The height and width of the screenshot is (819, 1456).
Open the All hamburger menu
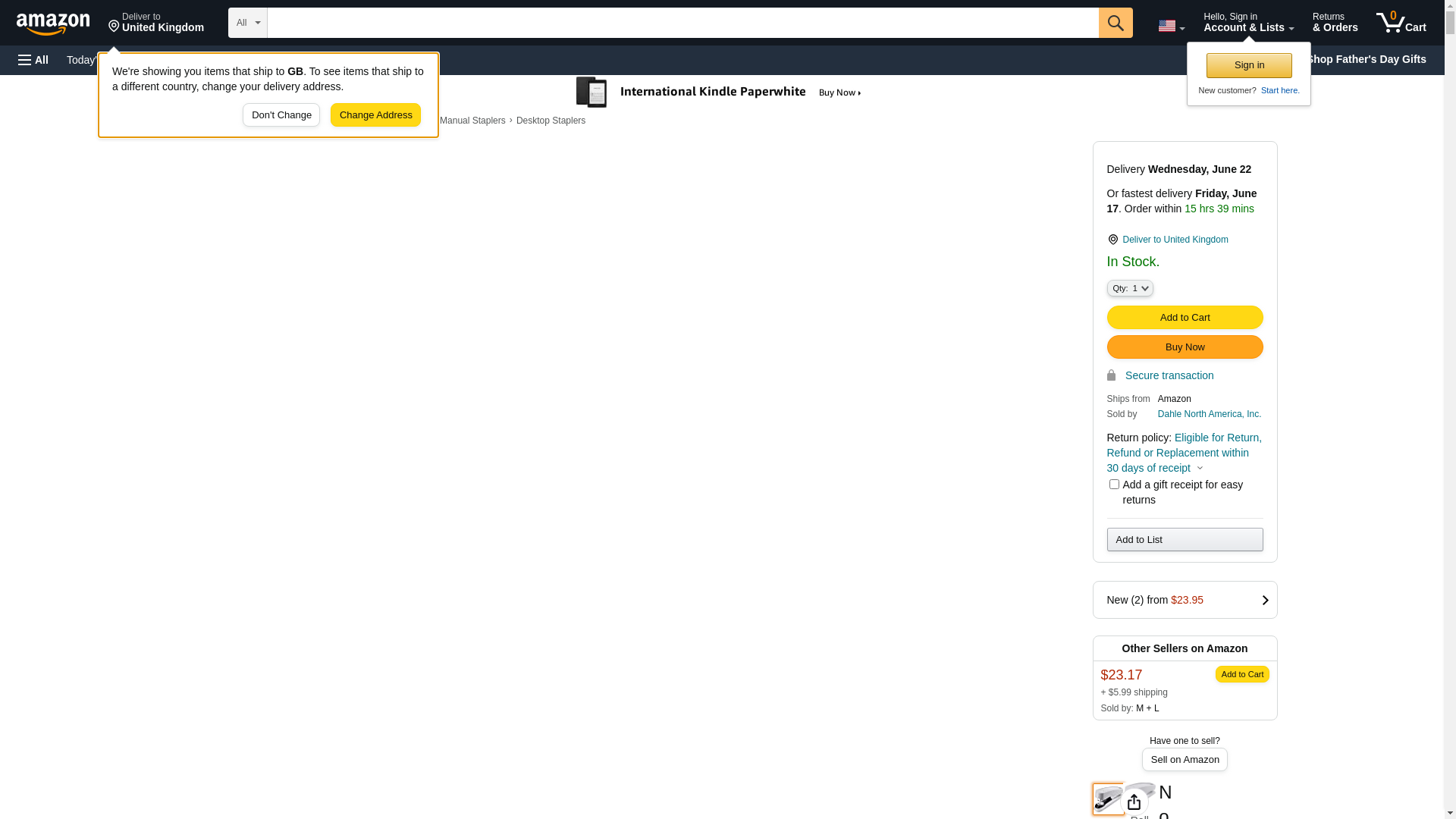[33, 60]
